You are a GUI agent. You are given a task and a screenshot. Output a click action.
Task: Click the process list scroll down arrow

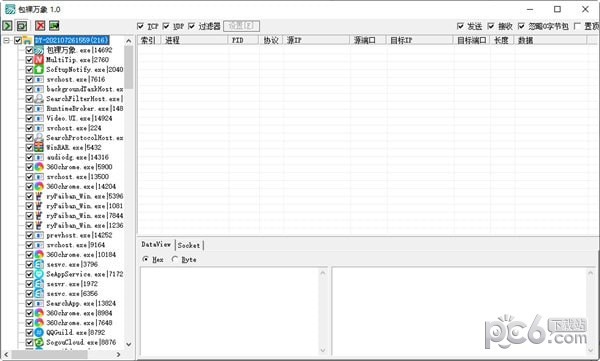click(129, 344)
